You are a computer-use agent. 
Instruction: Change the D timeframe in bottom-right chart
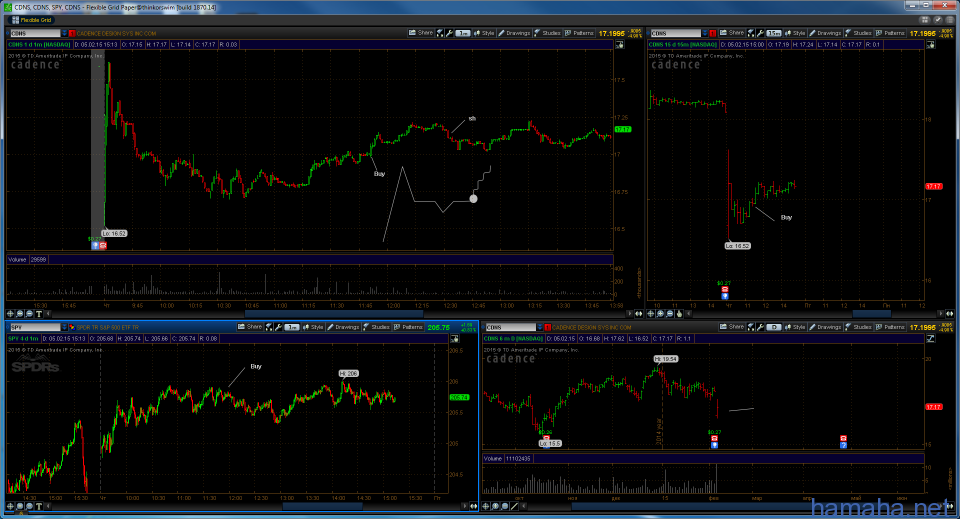774,327
